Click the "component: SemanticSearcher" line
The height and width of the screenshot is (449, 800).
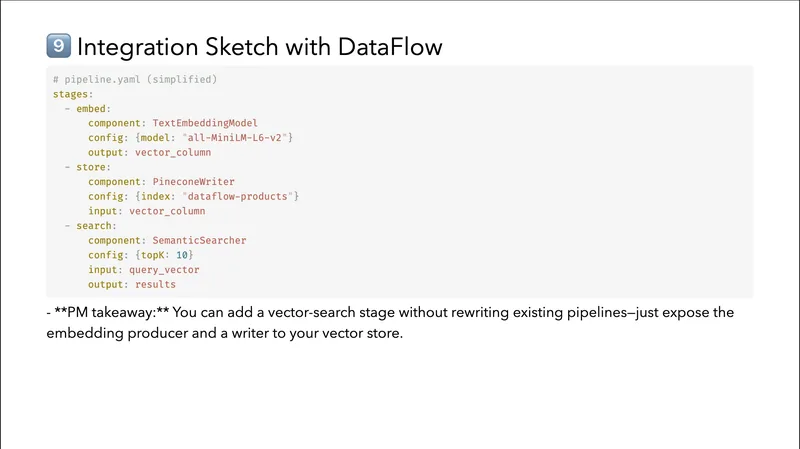[x=167, y=240]
